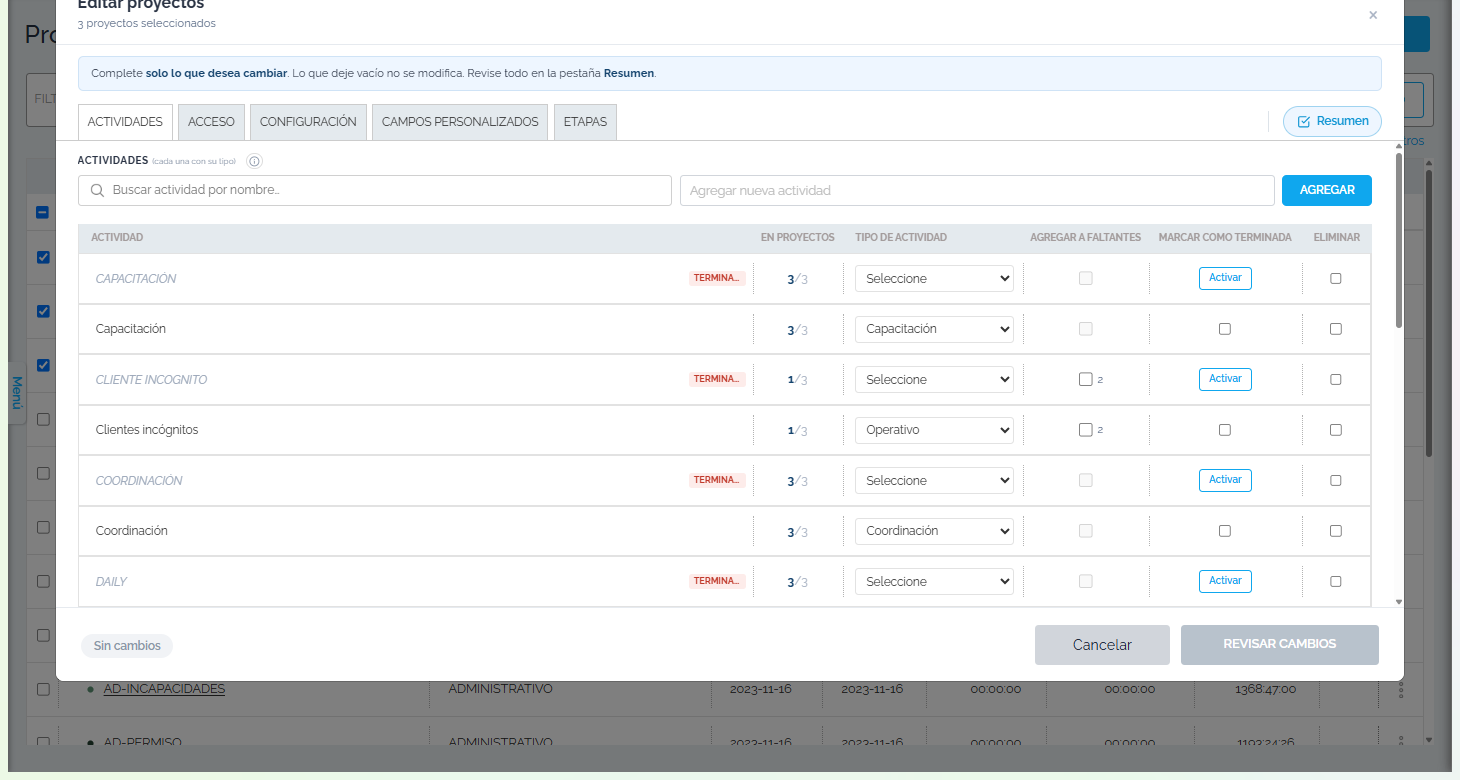The height and width of the screenshot is (780, 1460).
Task: Open type dropdown for DAILY row
Action: pos(934,582)
